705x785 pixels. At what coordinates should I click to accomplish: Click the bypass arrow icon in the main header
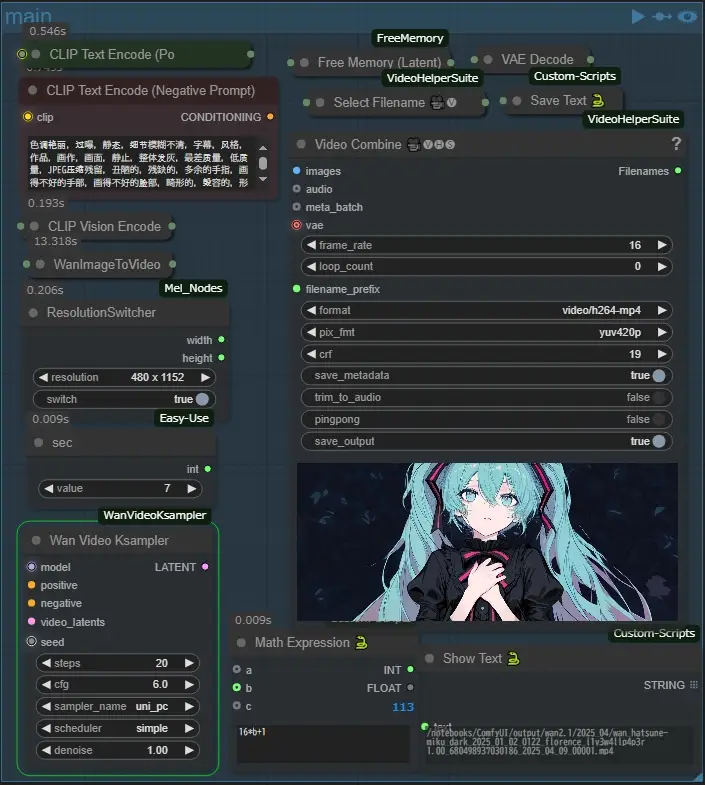(x=662, y=17)
